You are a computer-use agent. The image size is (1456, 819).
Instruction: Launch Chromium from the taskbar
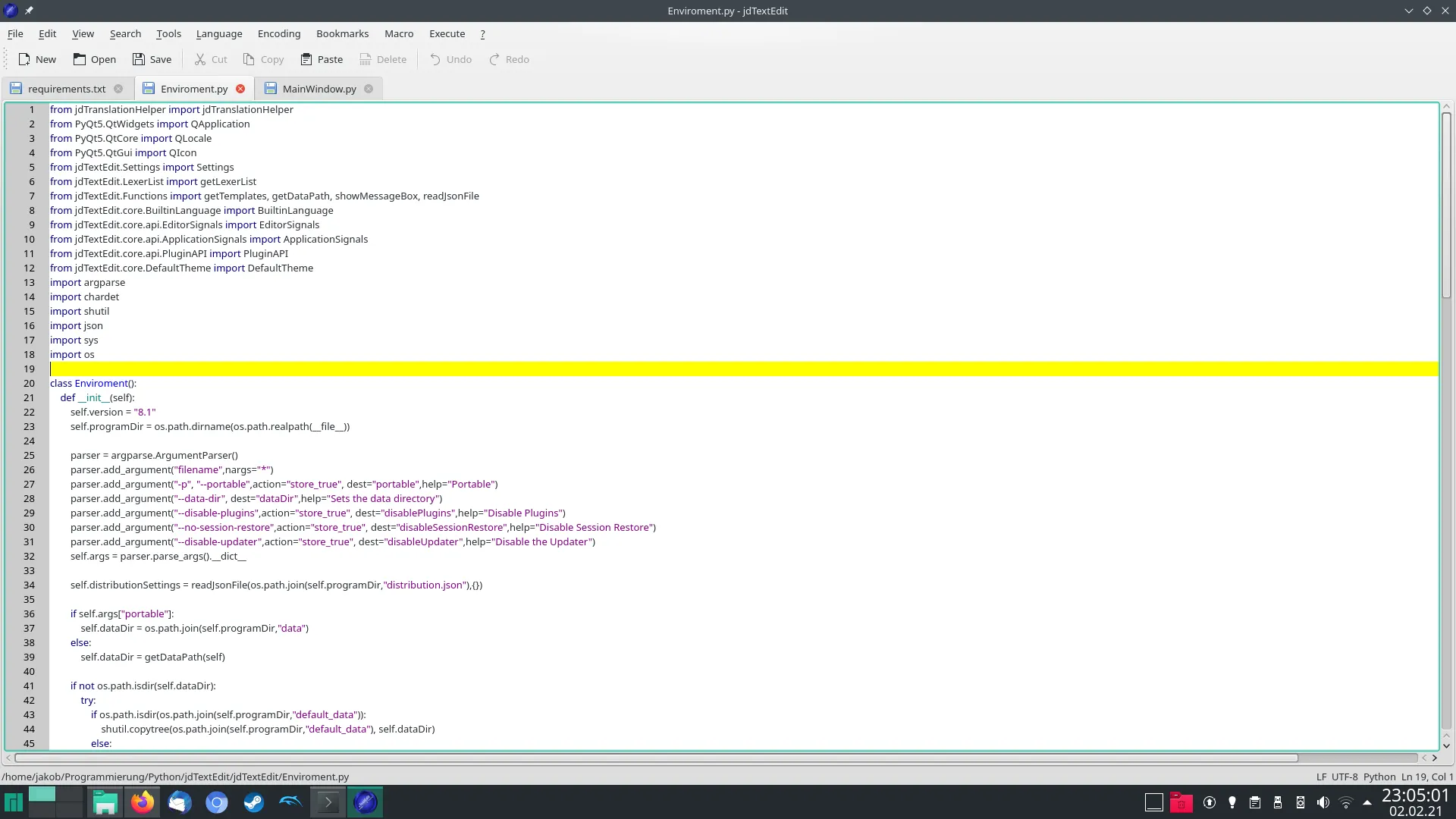(x=216, y=802)
